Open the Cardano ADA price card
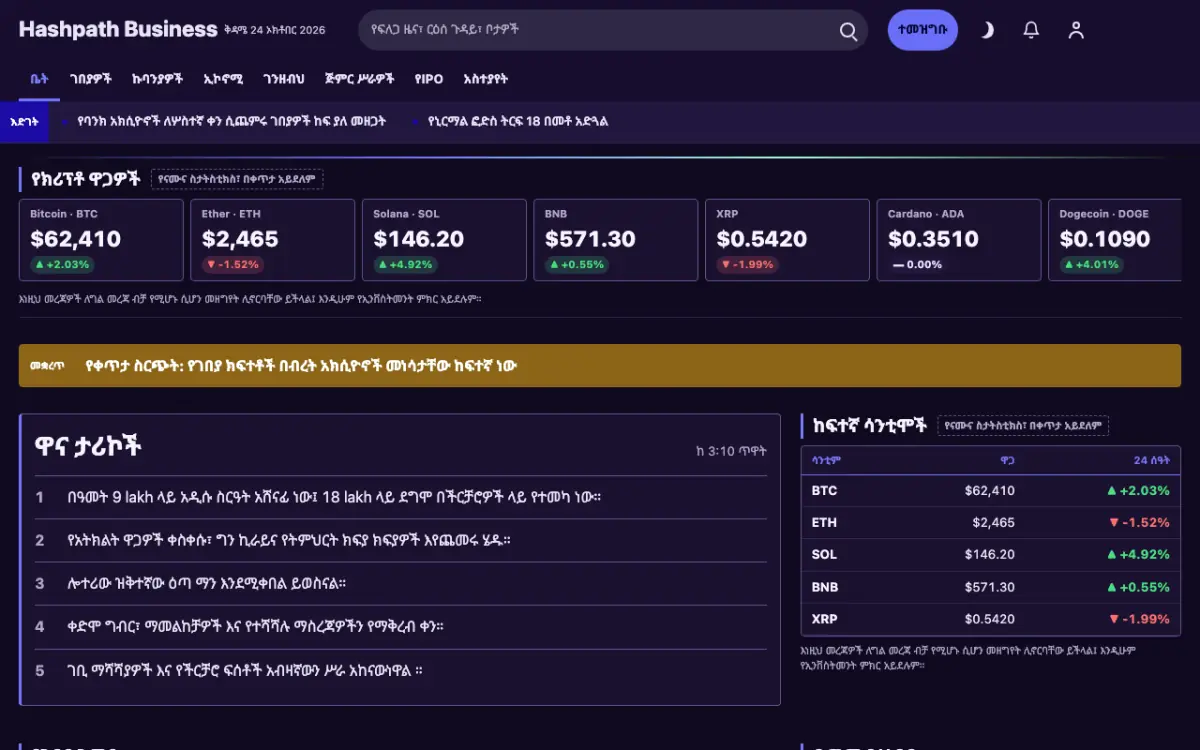Image resolution: width=1200 pixels, height=750 pixels. click(x=959, y=240)
